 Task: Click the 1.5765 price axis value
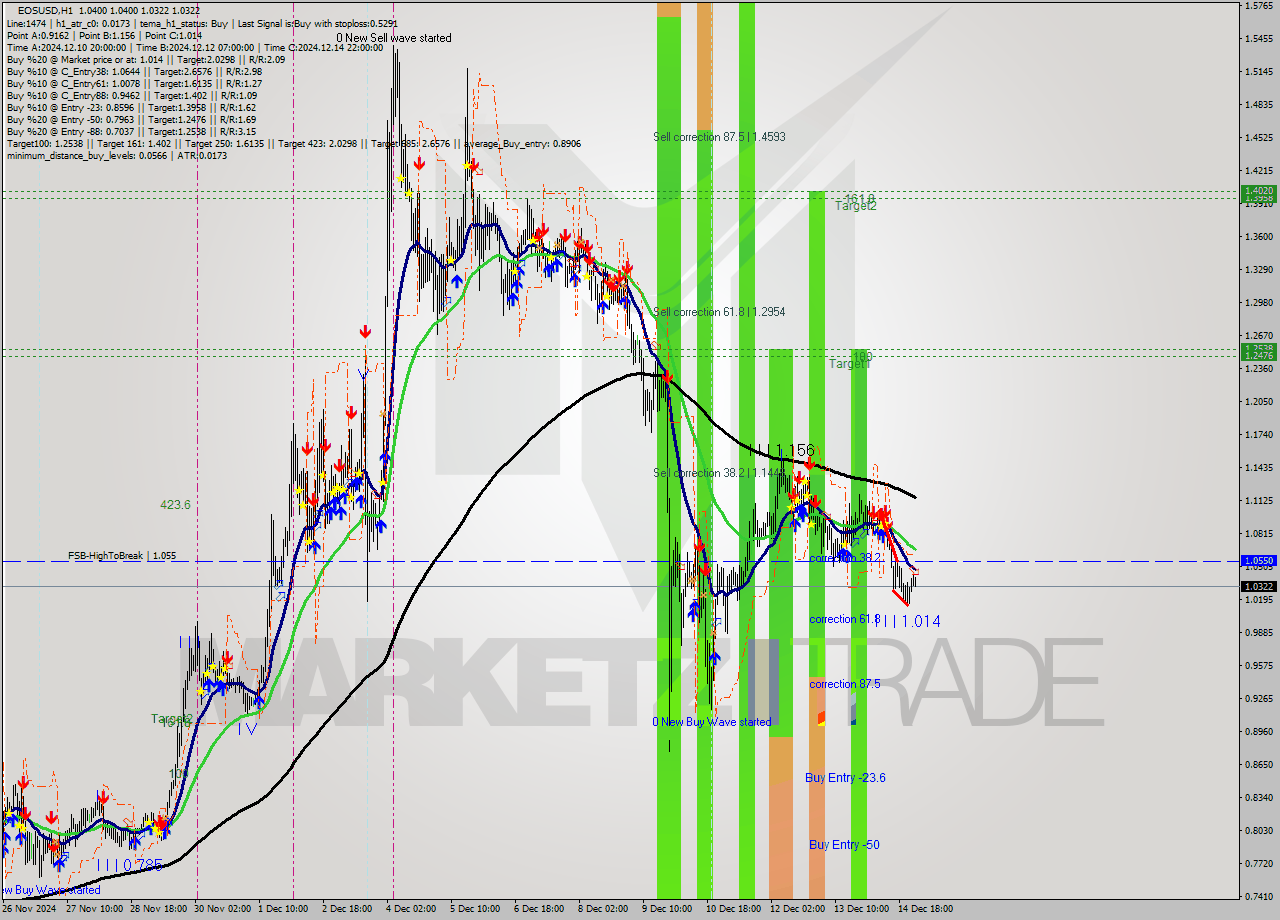tap(1260, 6)
